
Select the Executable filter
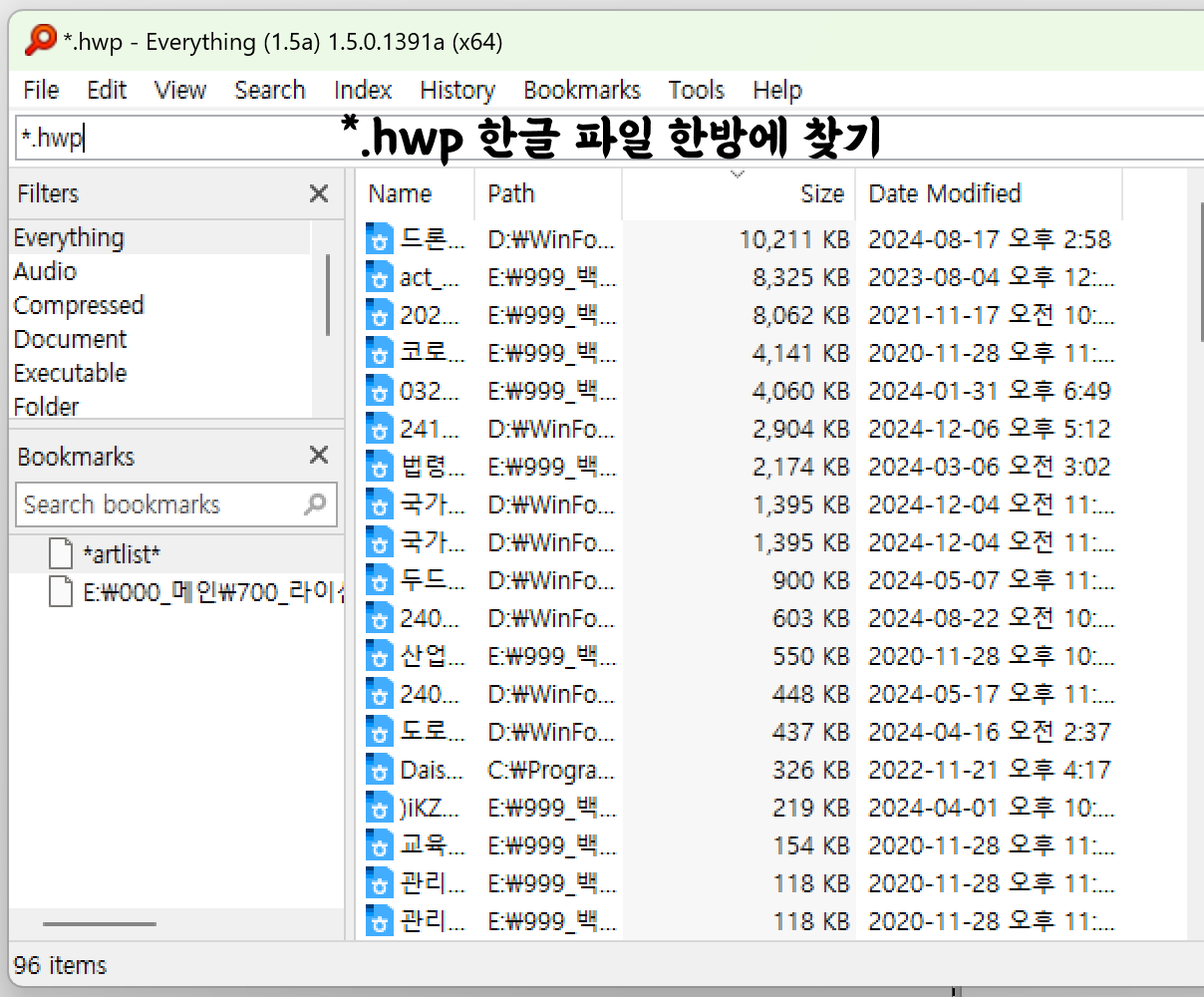click(160, 373)
